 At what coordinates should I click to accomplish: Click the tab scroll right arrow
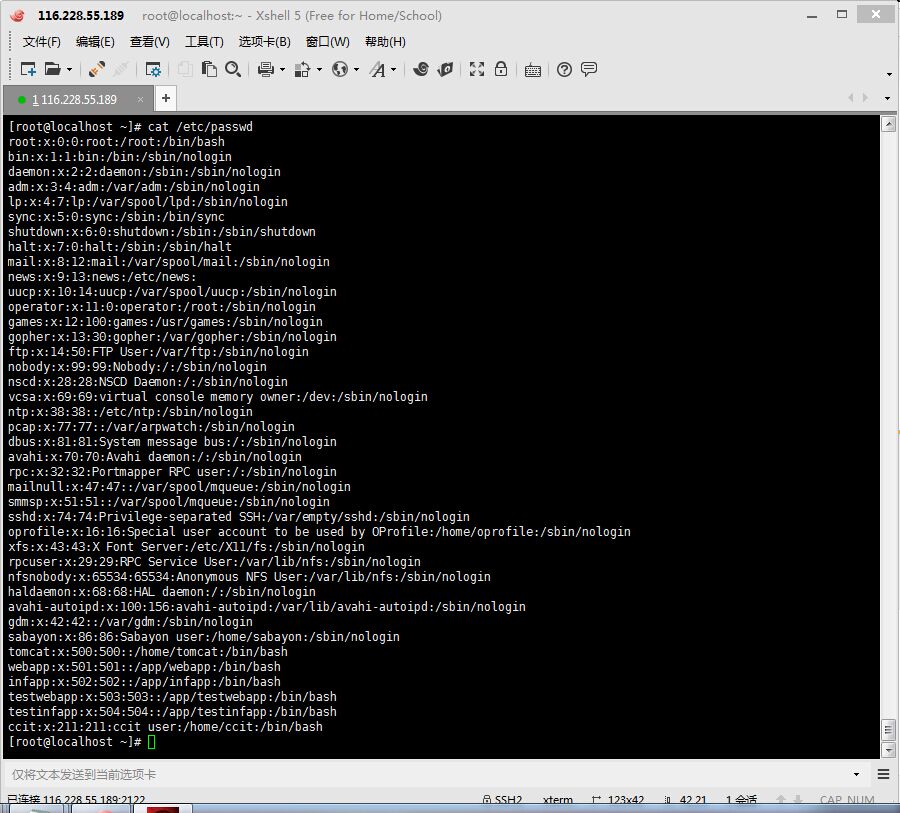[866, 98]
